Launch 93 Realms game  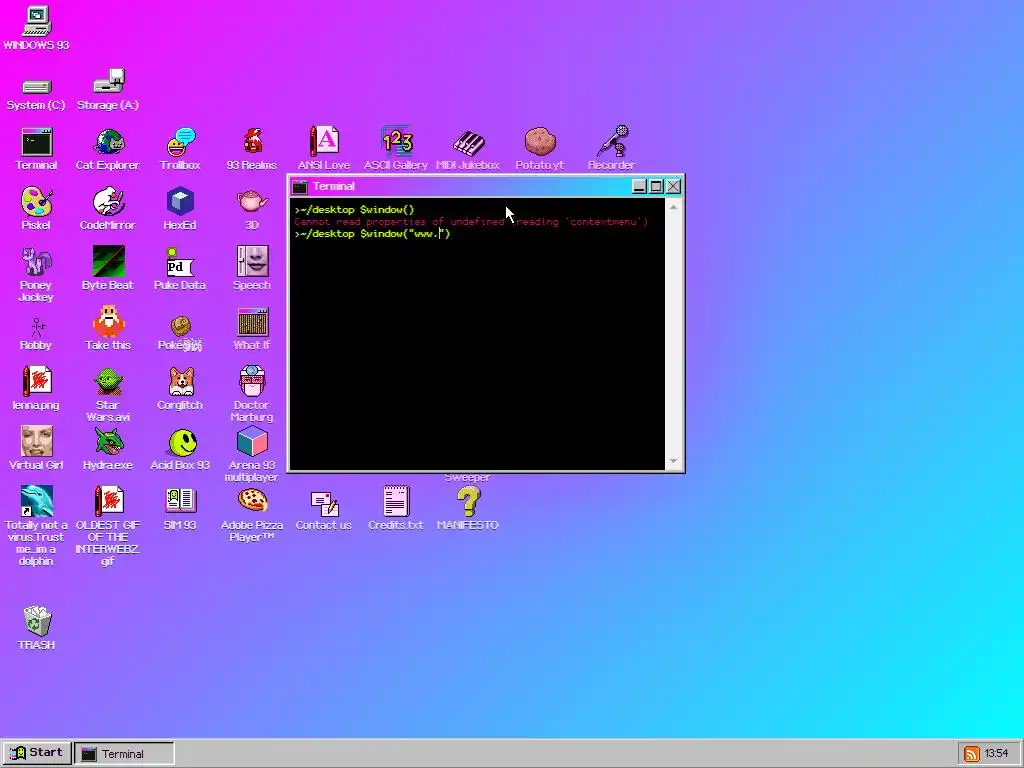pyautogui.click(x=251, y=150)
